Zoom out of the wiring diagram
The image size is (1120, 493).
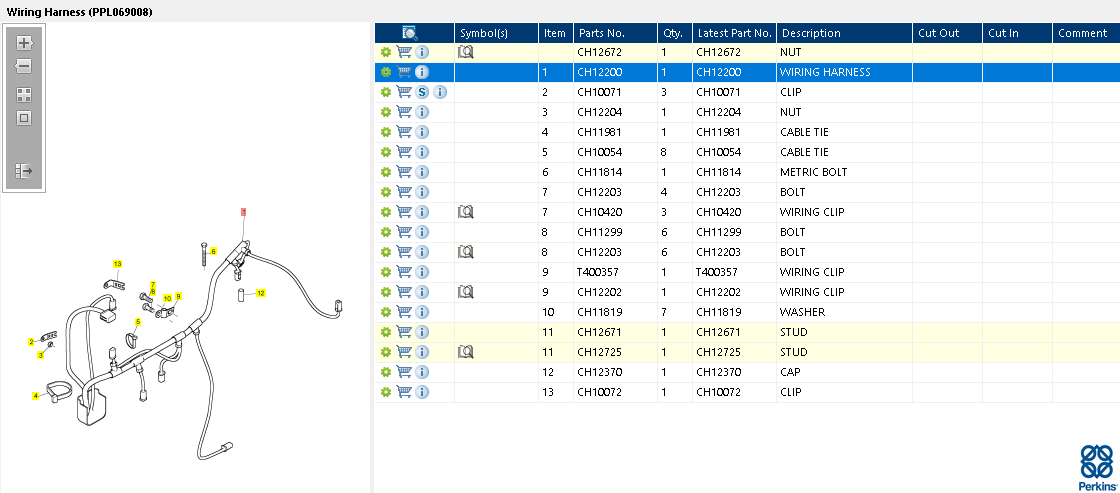tap(24, 66)
